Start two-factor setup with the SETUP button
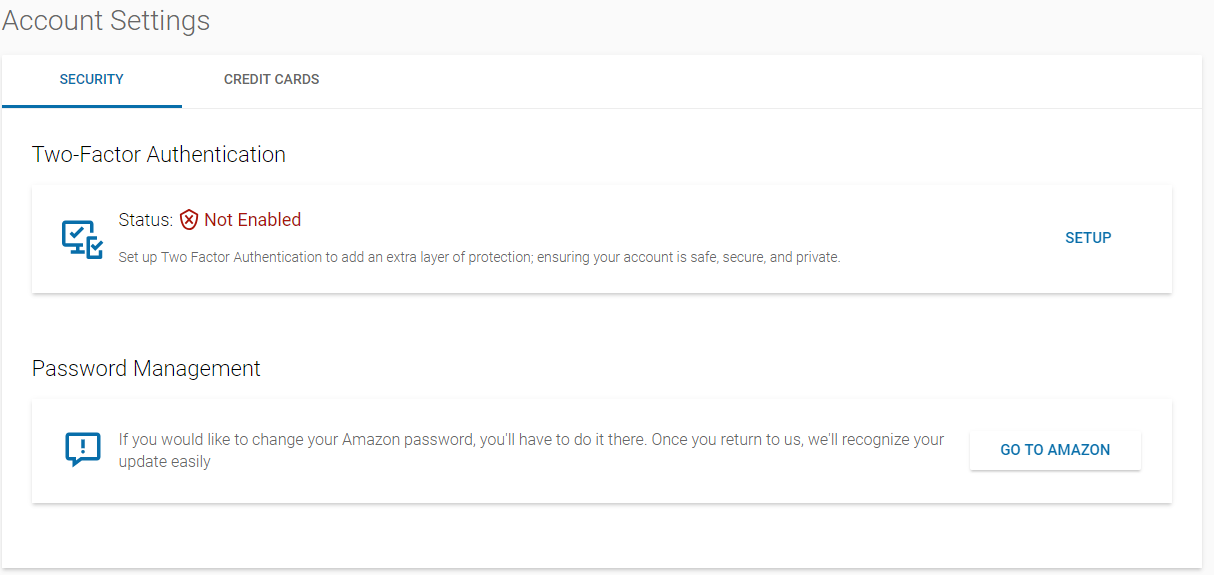Viewport: 1214px width, 575px height. click(1088, 238)
